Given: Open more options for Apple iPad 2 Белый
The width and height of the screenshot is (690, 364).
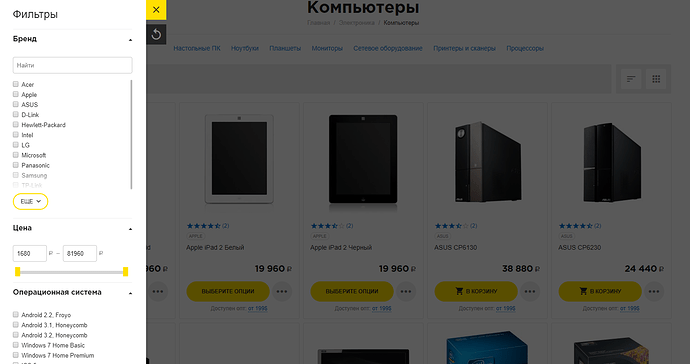Looking at the screenshot, I should (282, 291).
